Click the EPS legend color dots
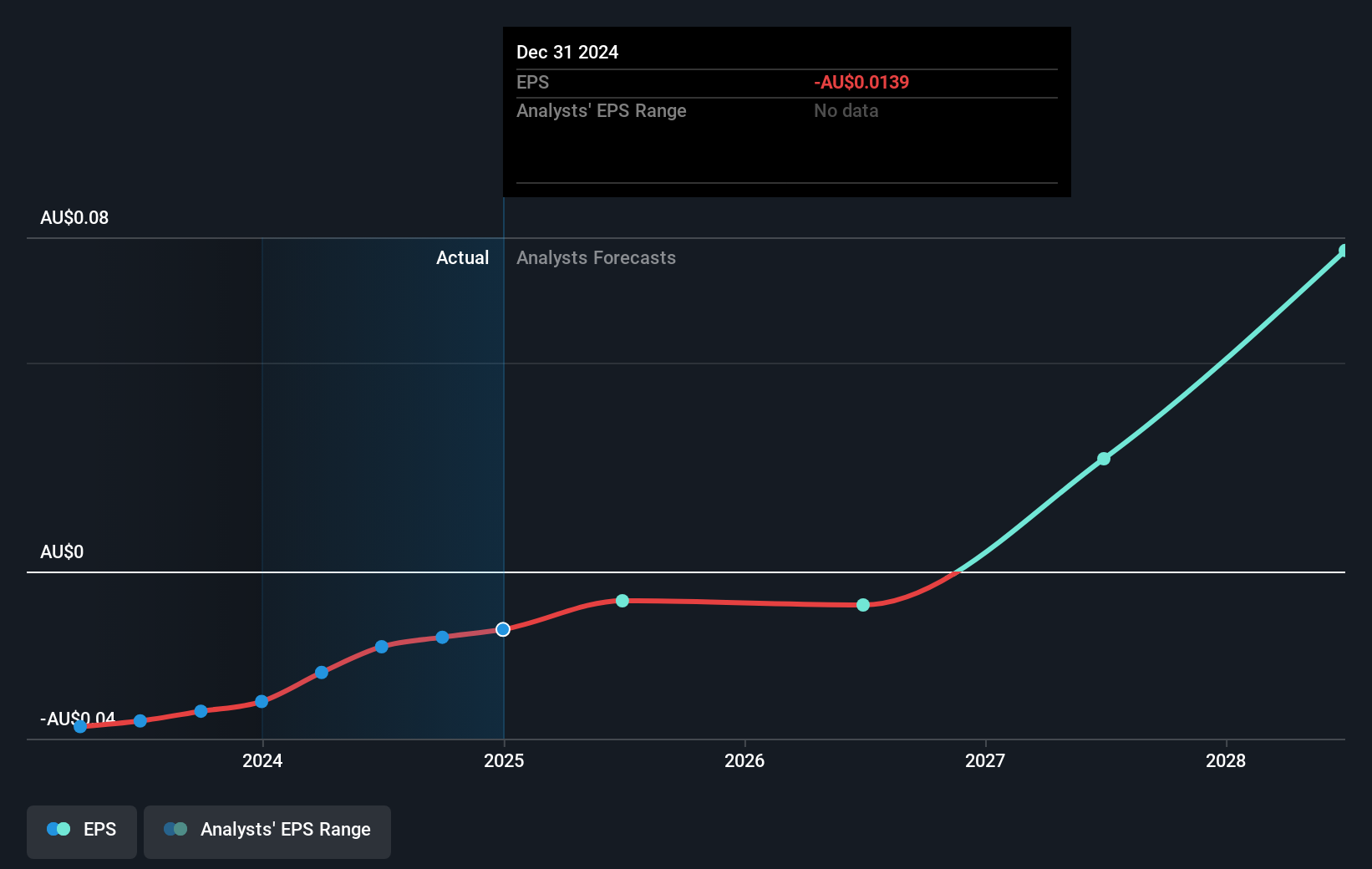 [57, 828]
